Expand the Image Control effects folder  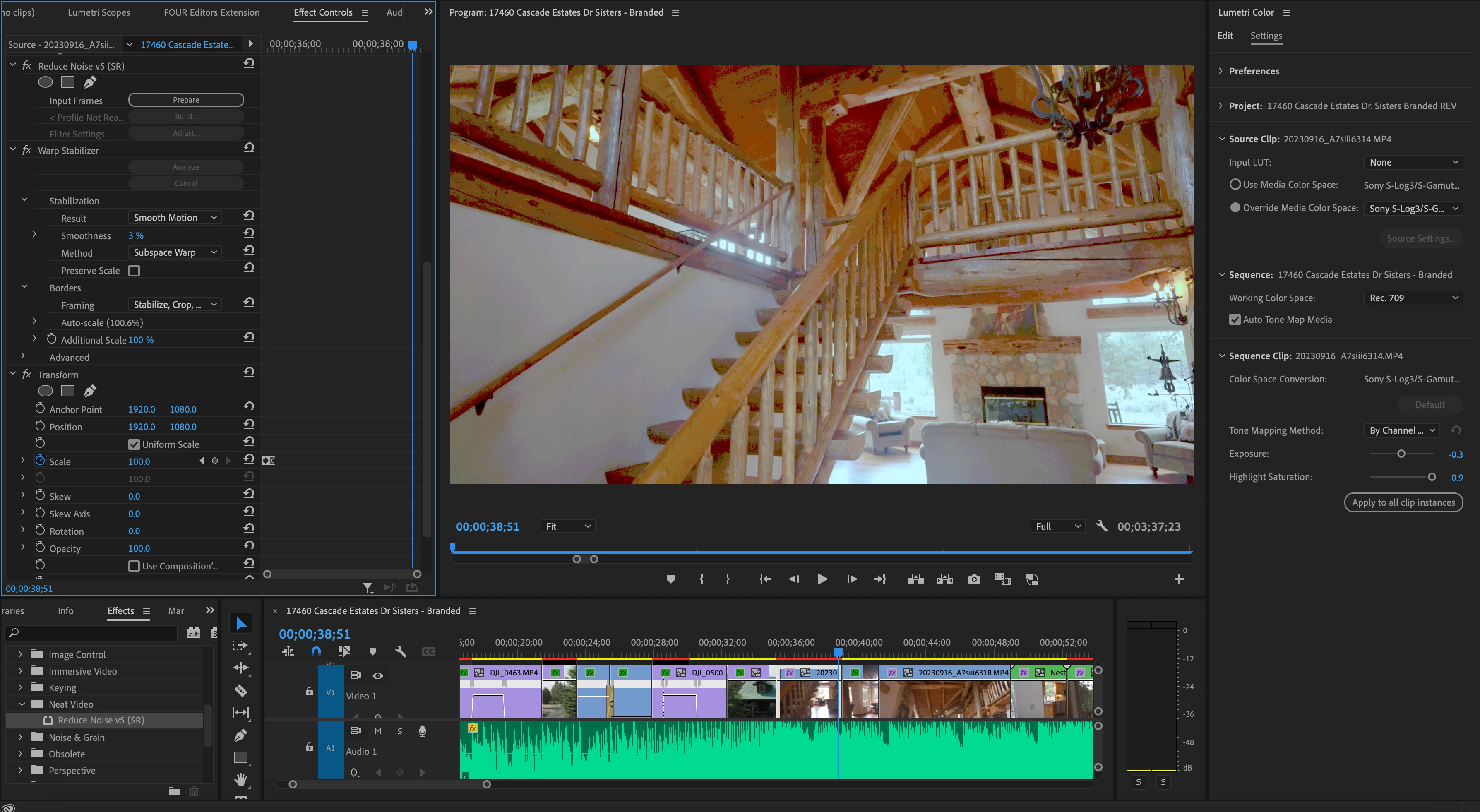[x=21, y=655]
